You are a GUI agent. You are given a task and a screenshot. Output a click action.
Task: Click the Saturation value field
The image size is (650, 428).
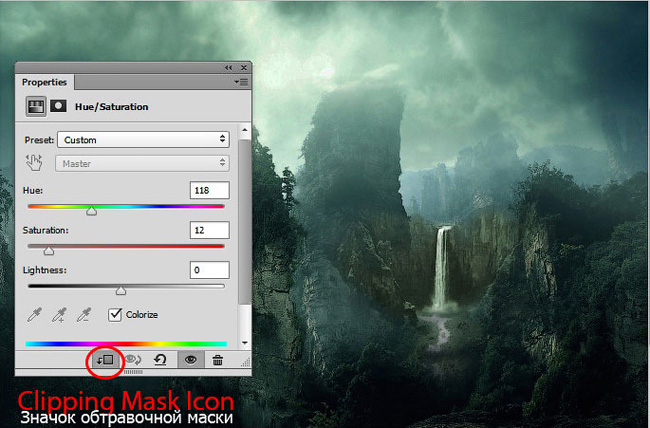(x=209, y=230)
